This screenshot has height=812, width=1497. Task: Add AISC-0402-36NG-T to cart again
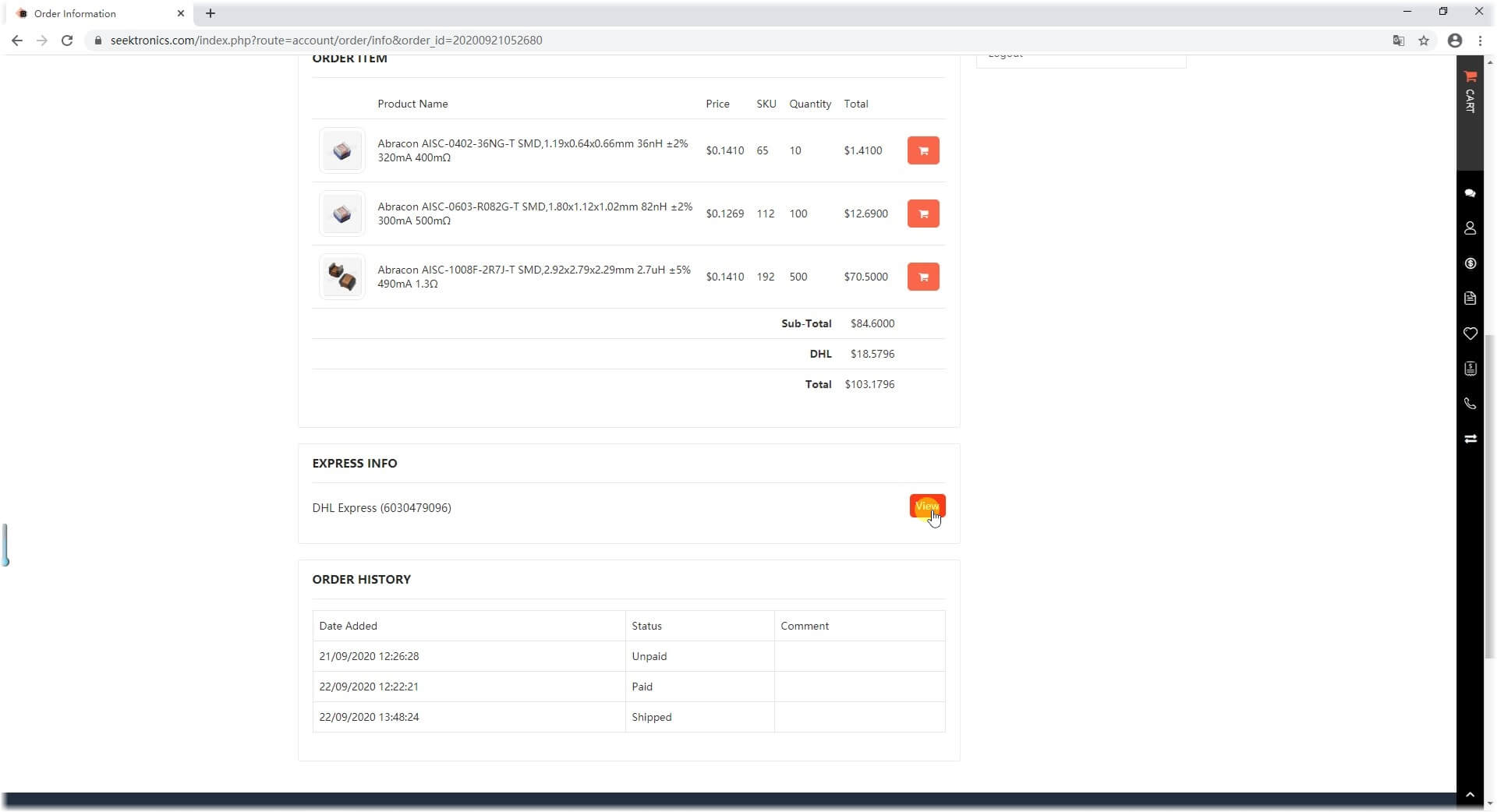tap(923, 150)
